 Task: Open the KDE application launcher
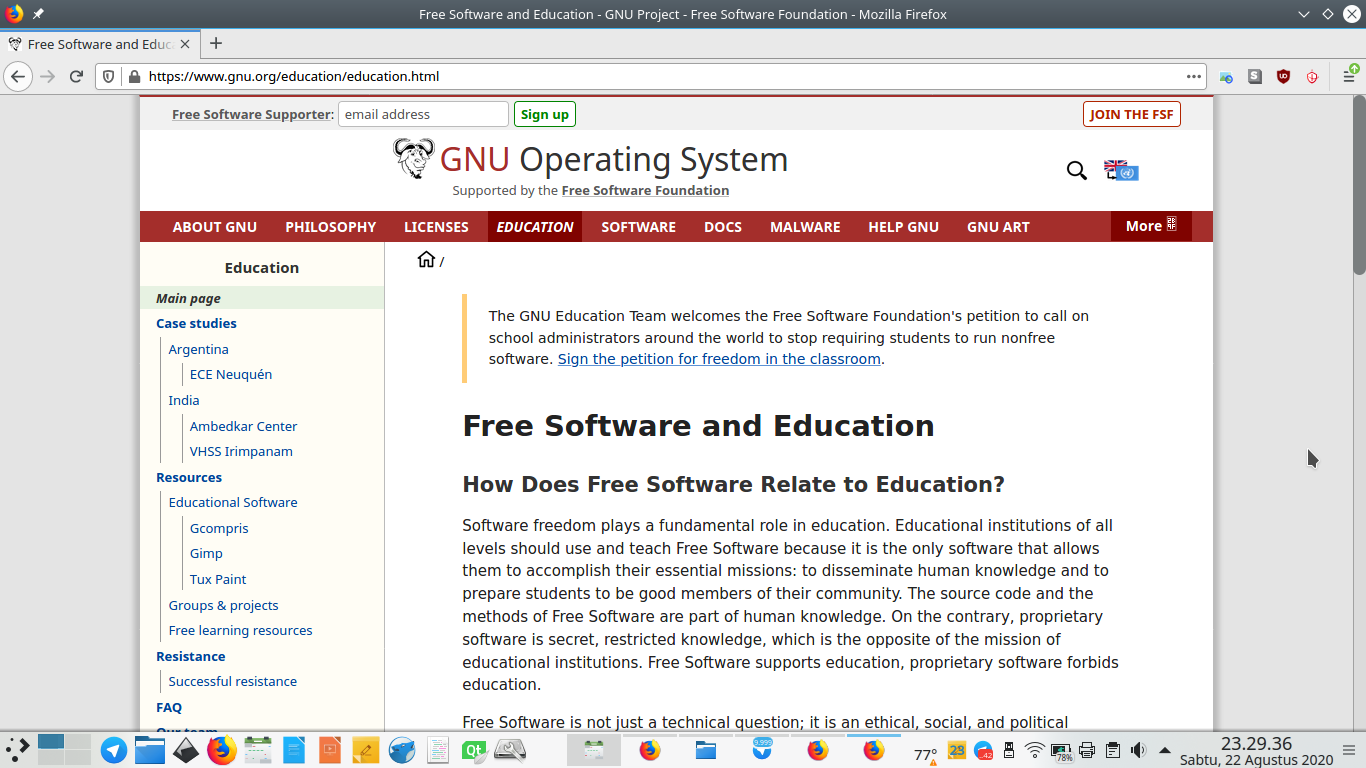(x=19, y=749)
